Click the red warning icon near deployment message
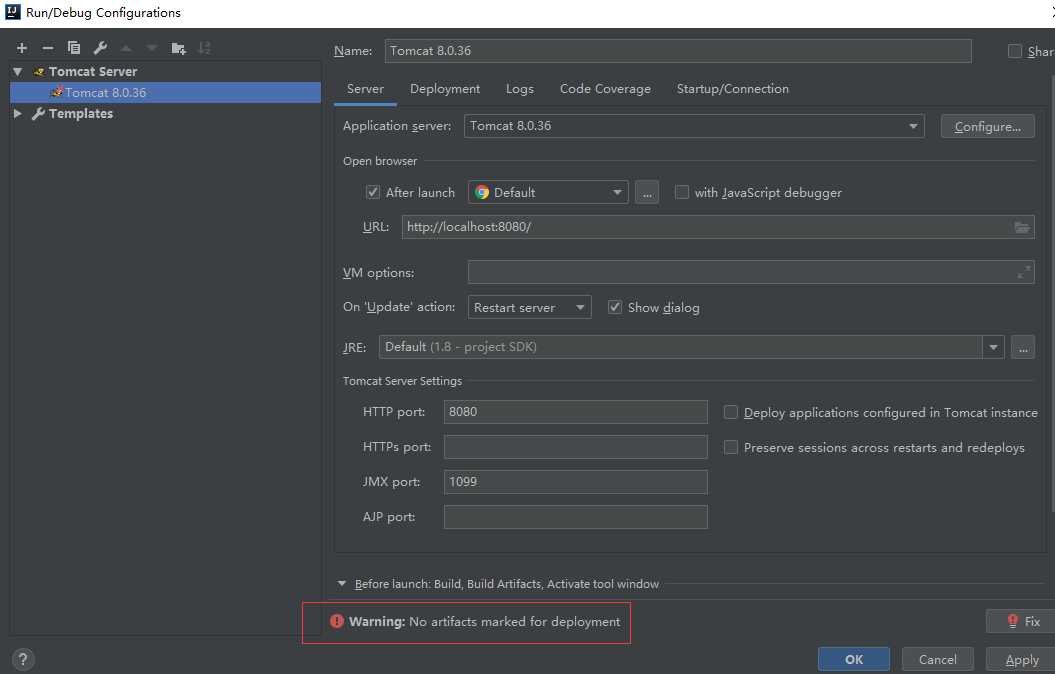The width and height of the screenshot is (1055, 674). [x=337, y=621]
